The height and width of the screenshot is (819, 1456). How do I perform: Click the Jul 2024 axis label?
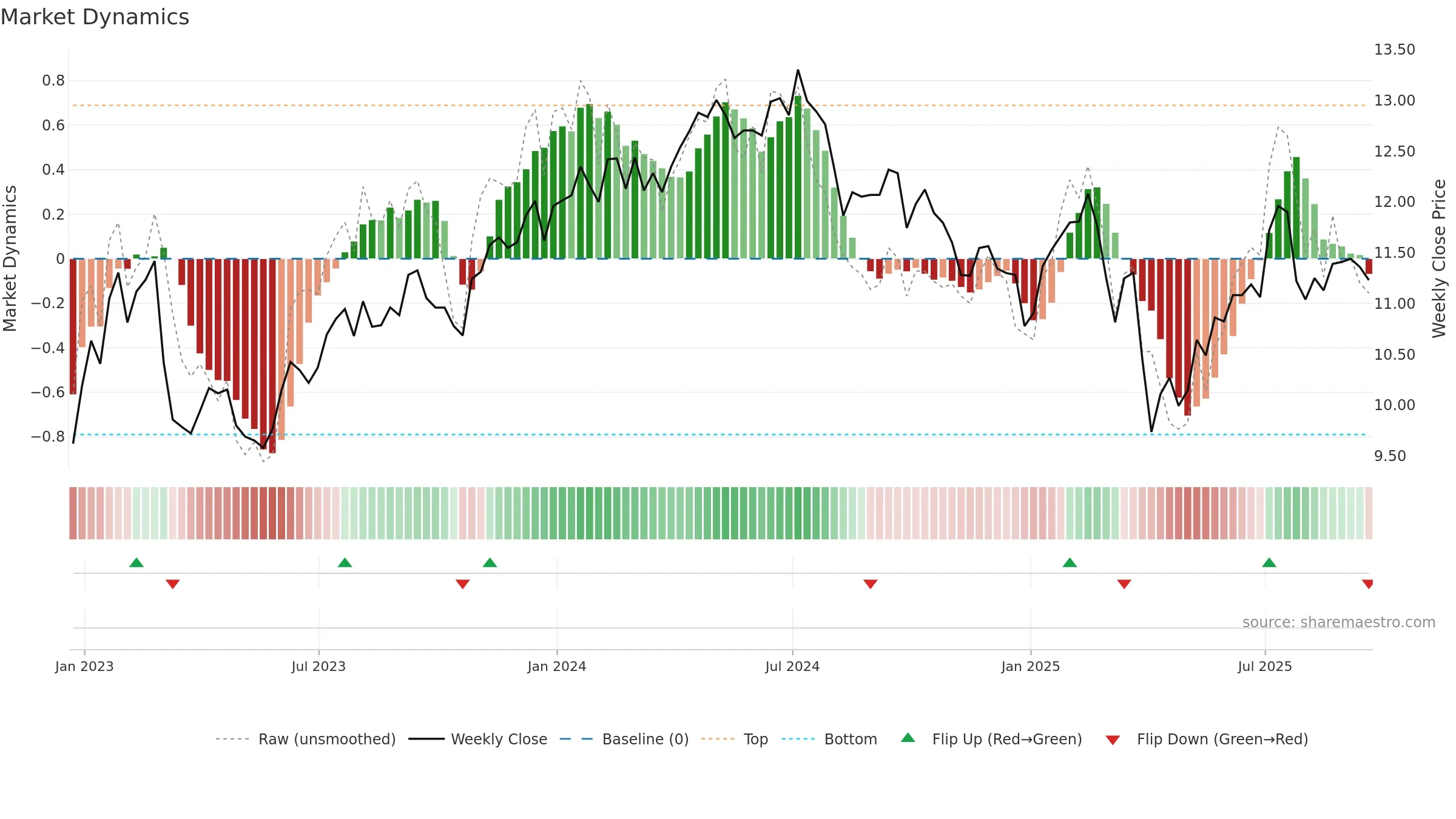pos(792,666)
